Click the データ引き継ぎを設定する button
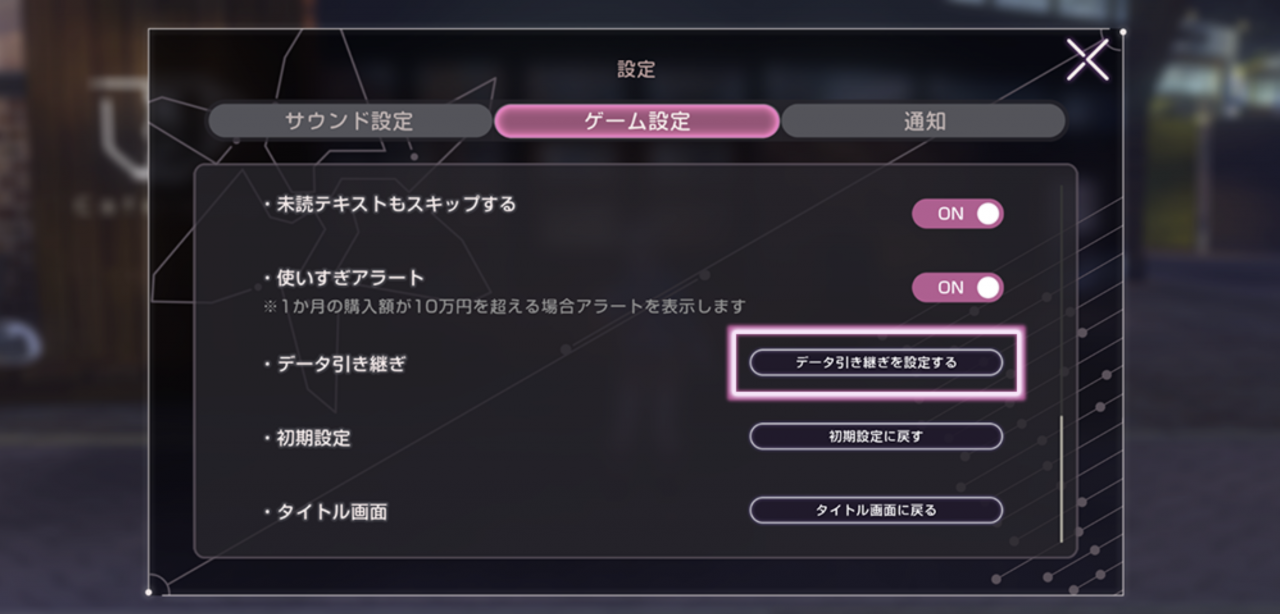The width and height of the screenshot is (1280, 614). (876, 363)
